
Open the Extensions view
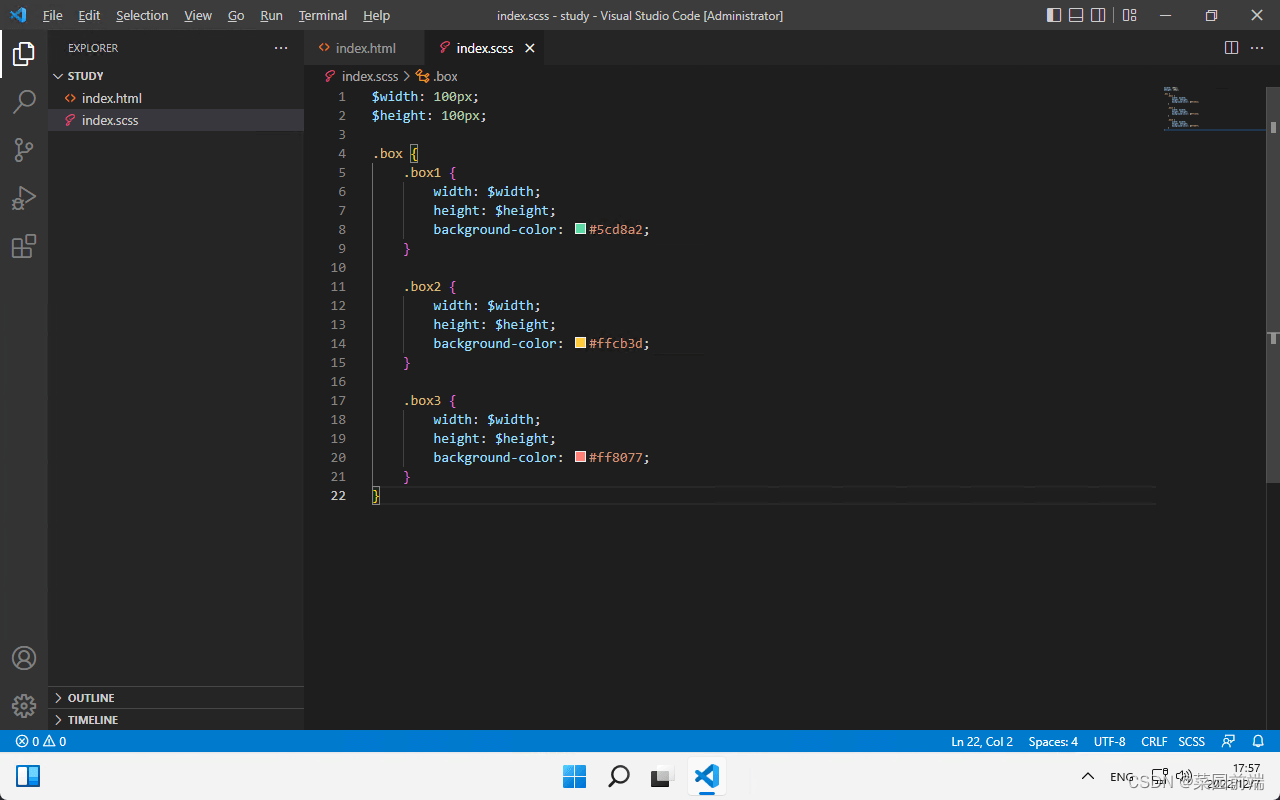(24, 246)
